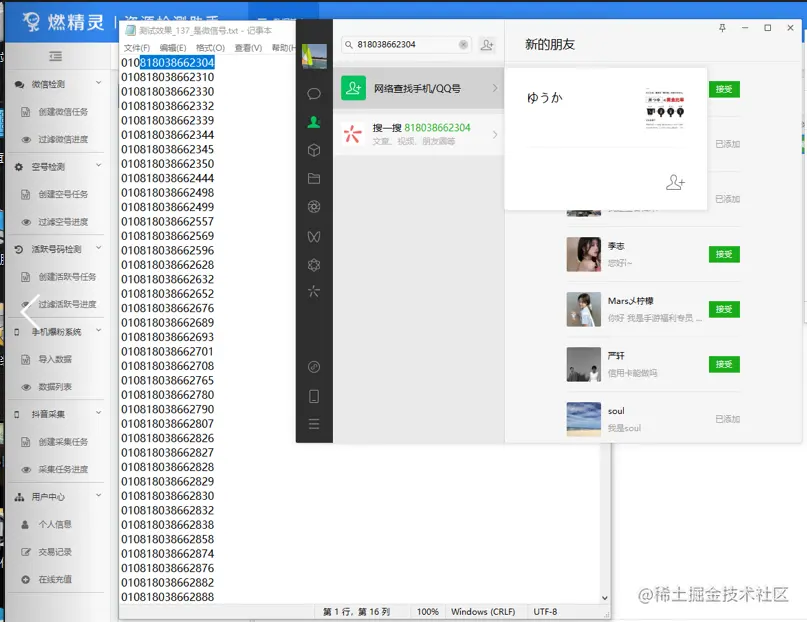Open WeChat Moments aperture icon
The height and width of the screenshot is (622, 807).
coord(314,207)
